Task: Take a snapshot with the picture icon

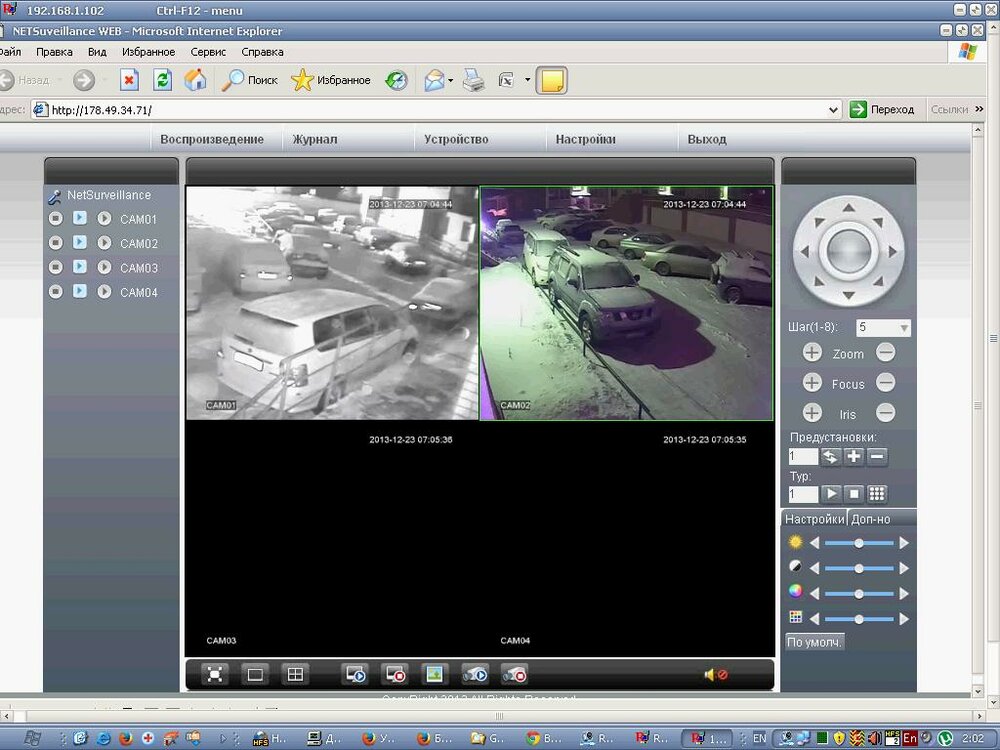Action: click(x=433, y=674)
